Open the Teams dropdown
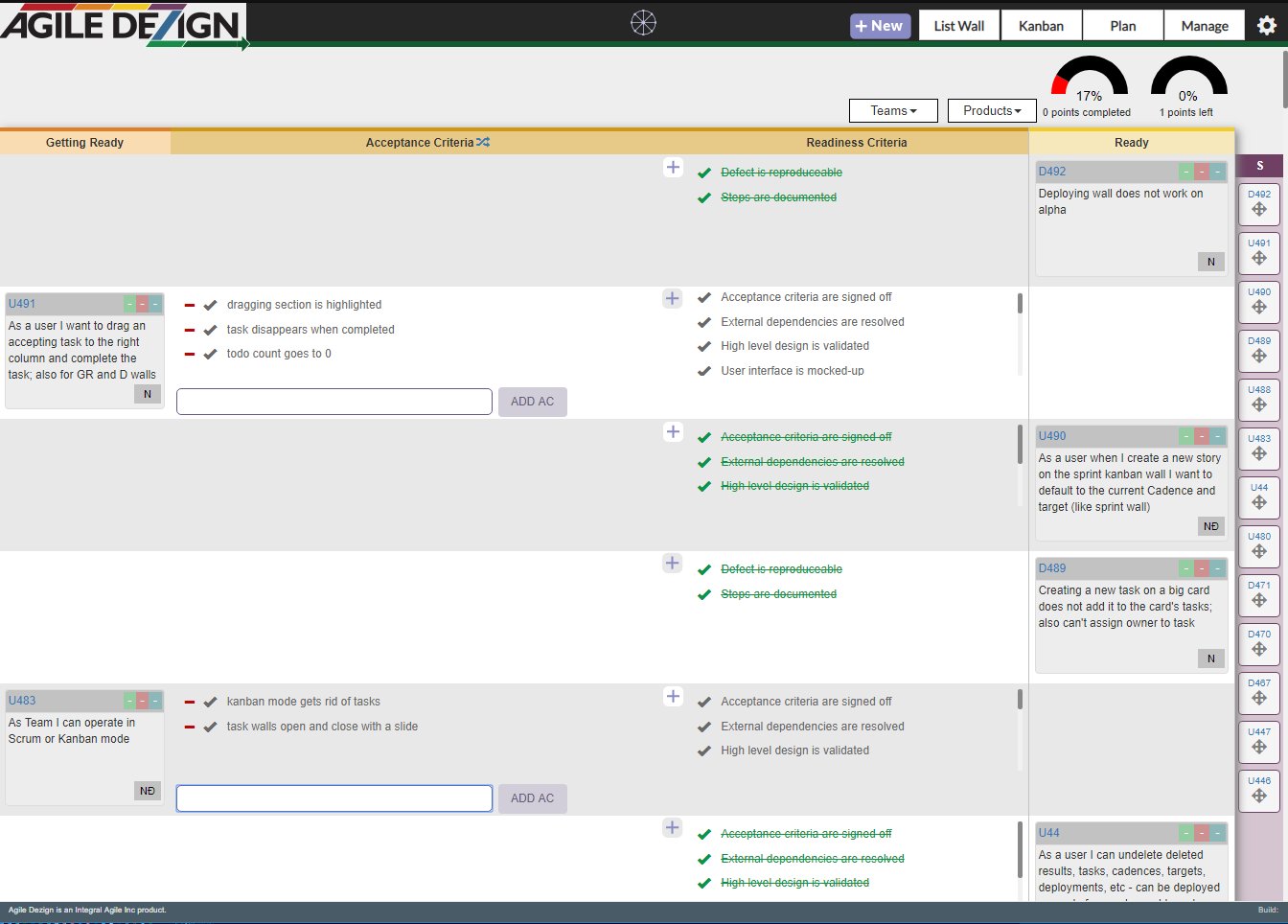The height and width of the screenshot is (924, 1288). pos(893,111)
